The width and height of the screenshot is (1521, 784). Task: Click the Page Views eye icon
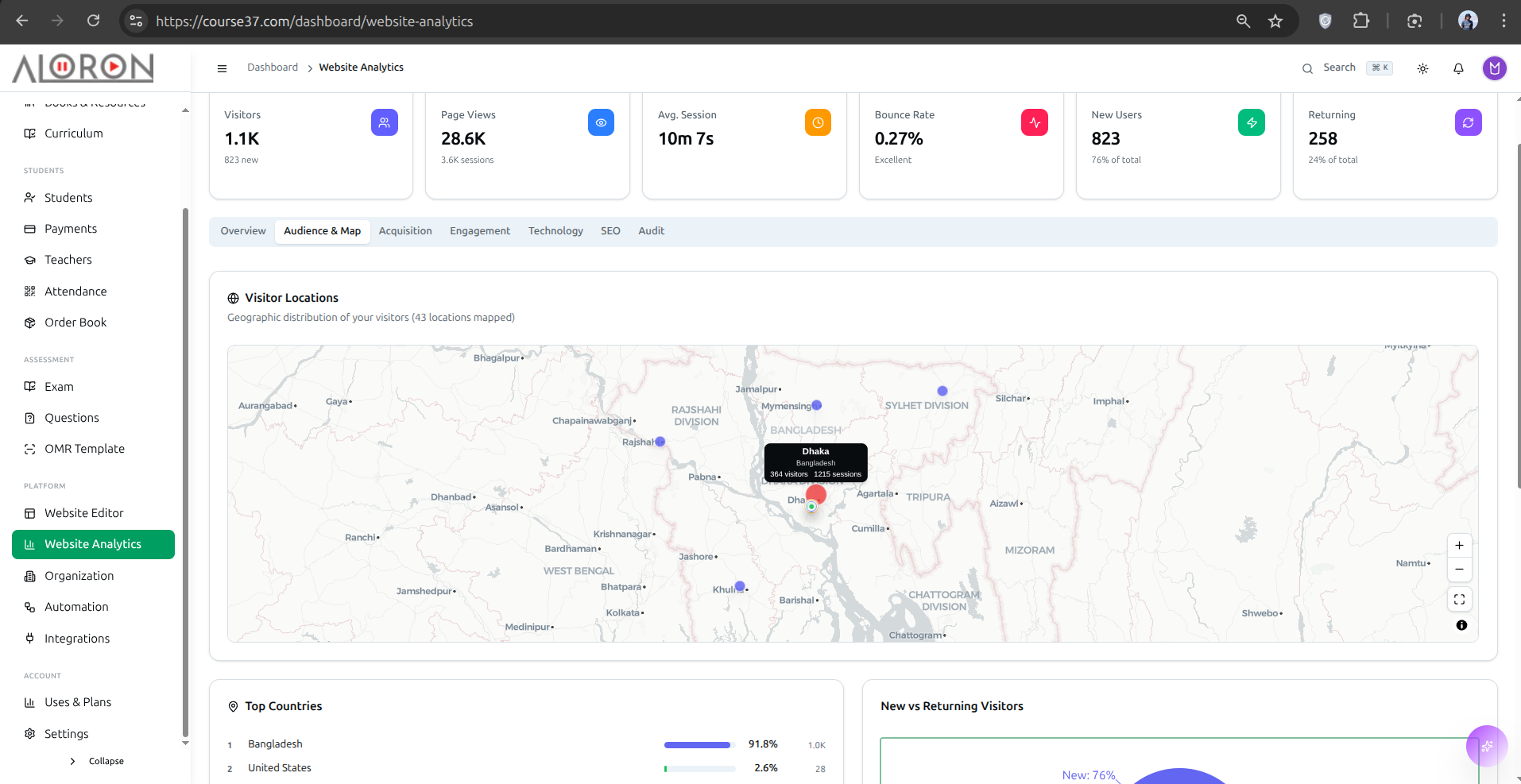[x=601, y=122]
